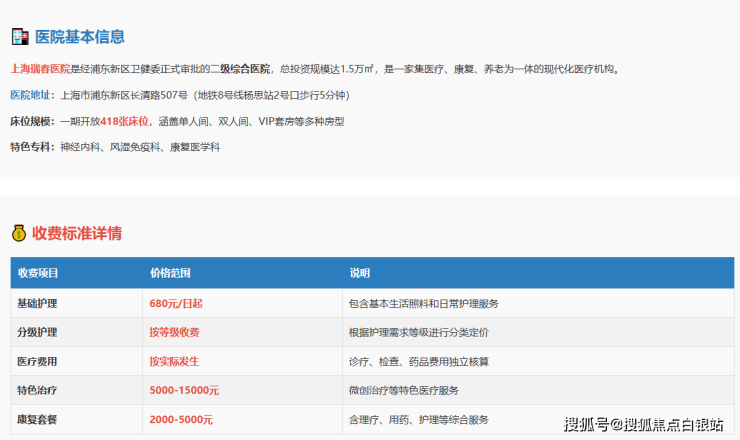Click the 680元/日起 price cell
The width and height of the screenshot is (740, 440).
pos(176,303)
